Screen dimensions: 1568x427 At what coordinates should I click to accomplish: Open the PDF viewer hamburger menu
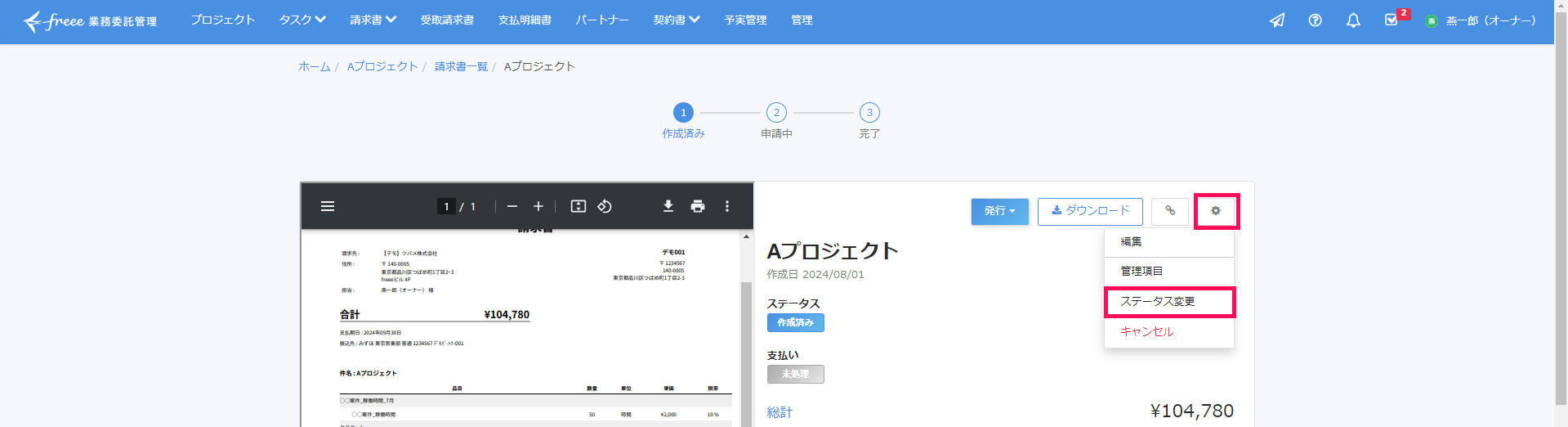point(328,206)
